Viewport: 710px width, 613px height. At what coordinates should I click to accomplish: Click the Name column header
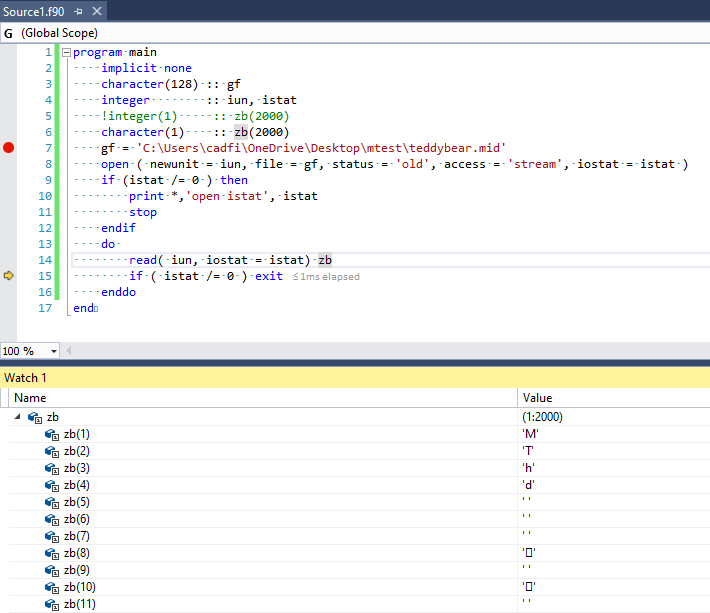click(30, 397)
